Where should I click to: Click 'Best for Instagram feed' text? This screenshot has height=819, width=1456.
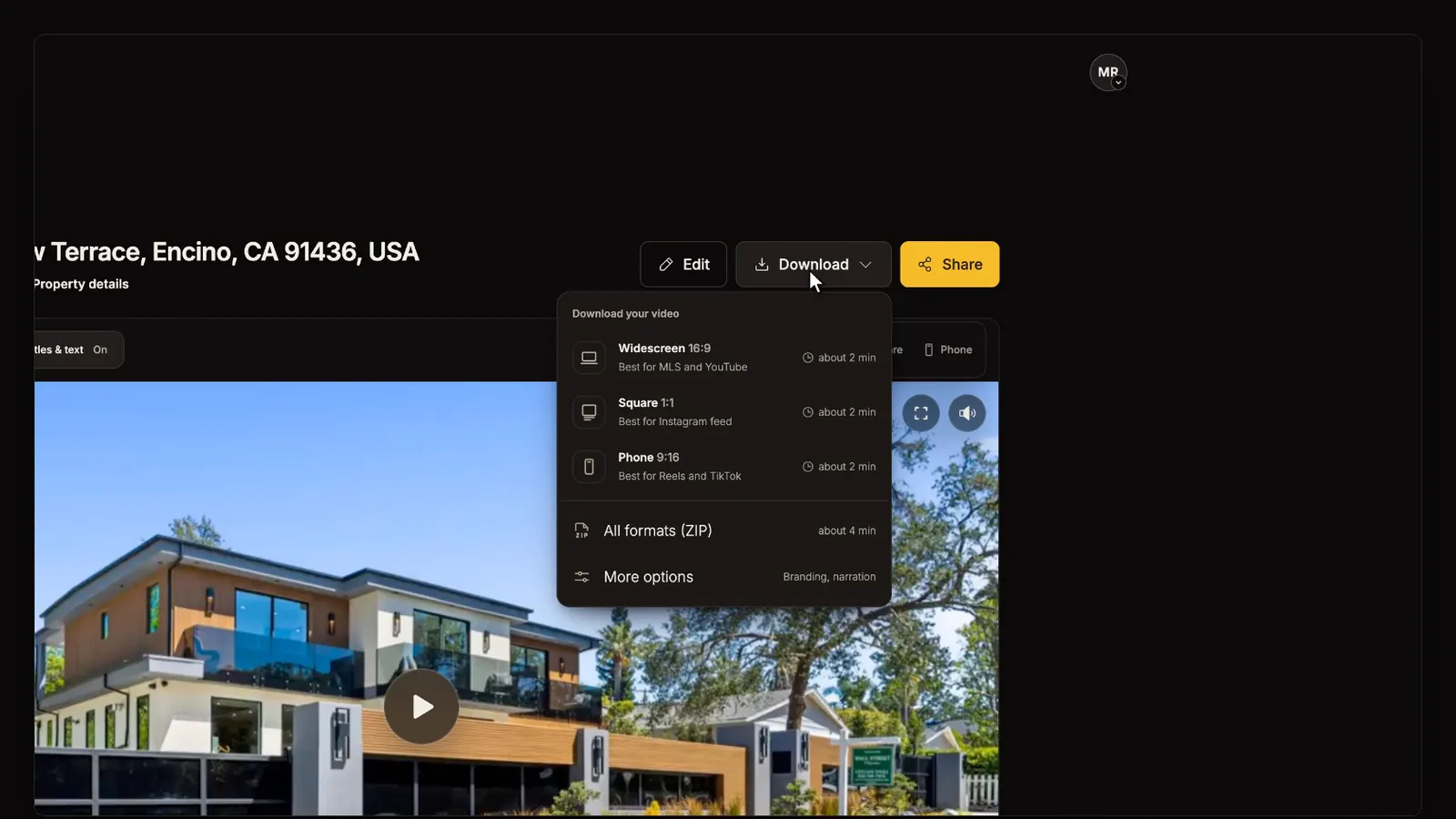(674, 421)
